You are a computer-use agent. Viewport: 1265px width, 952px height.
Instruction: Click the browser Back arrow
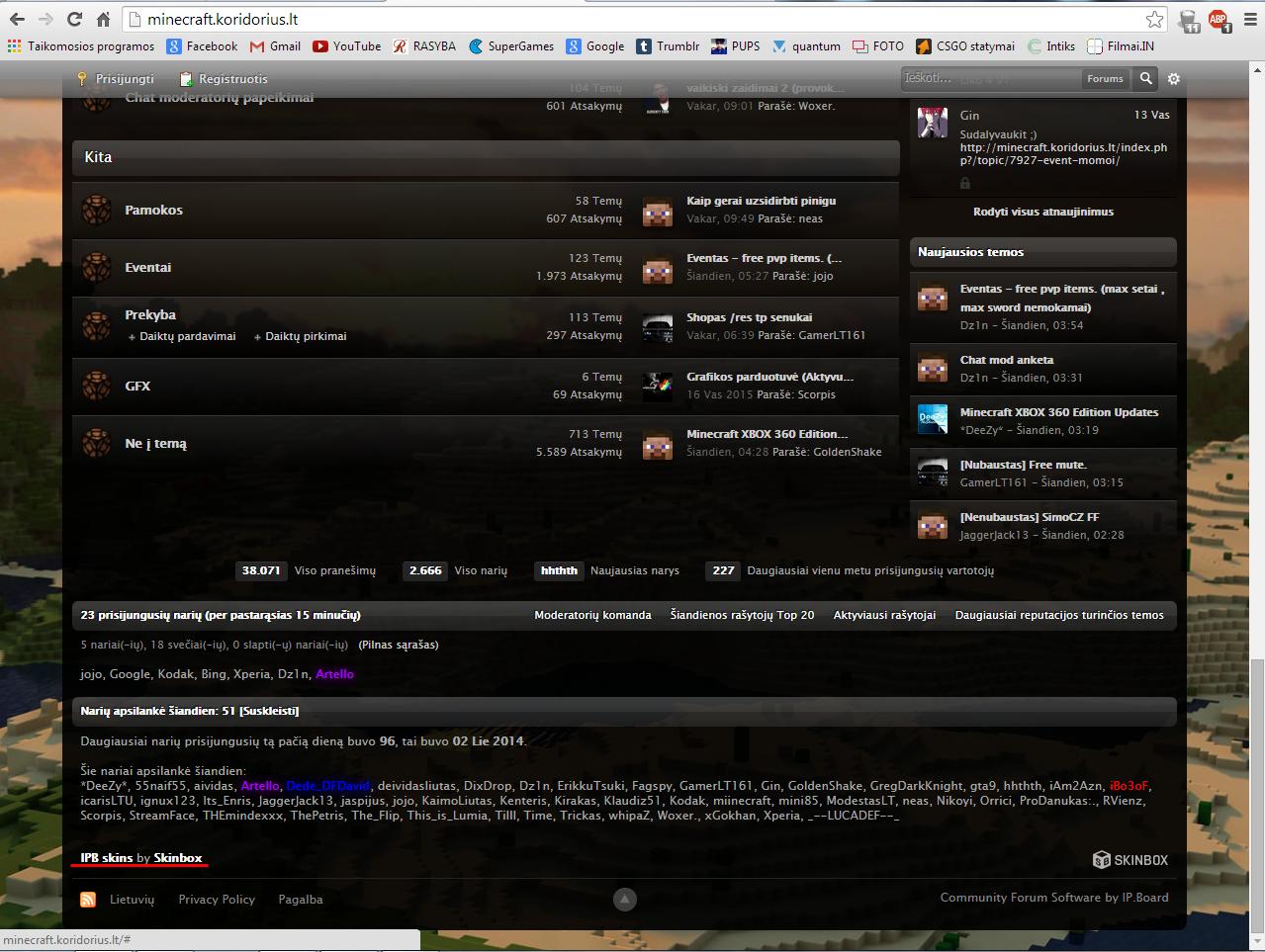coord(19,19)
